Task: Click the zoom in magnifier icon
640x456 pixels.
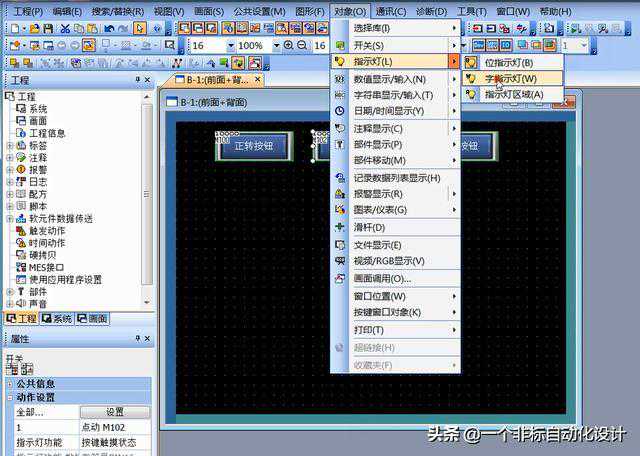Action: coord(289,46)
